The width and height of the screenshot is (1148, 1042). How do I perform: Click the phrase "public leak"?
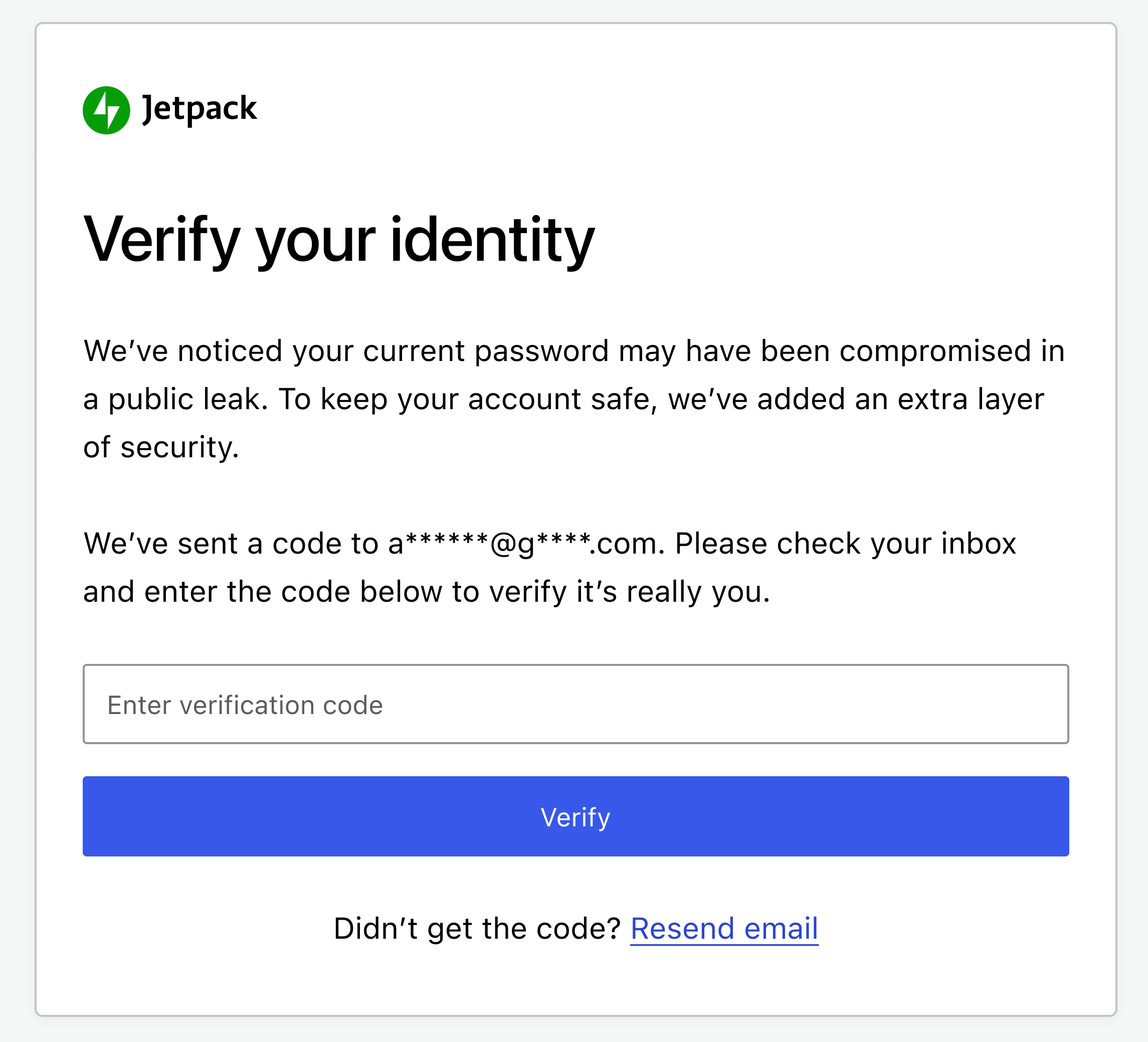[x=188, y=399]
